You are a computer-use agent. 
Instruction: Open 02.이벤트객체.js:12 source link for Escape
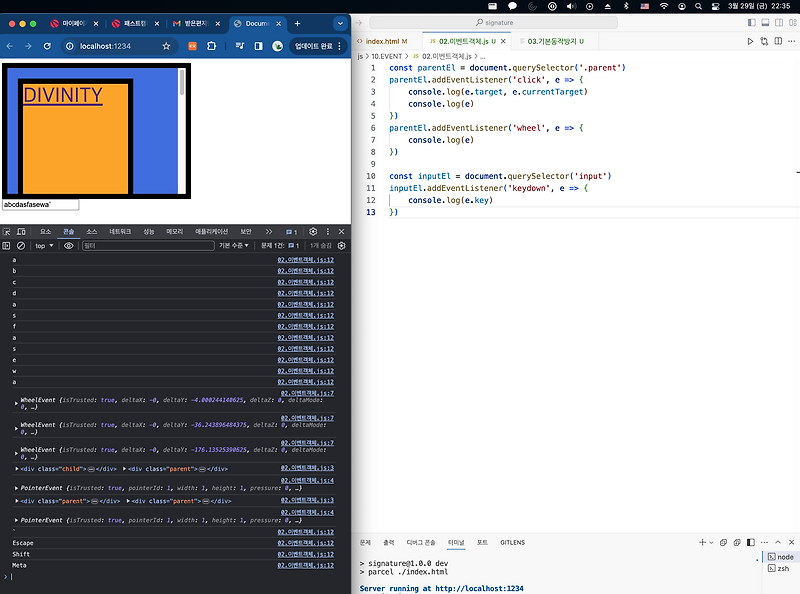point(306,543)
